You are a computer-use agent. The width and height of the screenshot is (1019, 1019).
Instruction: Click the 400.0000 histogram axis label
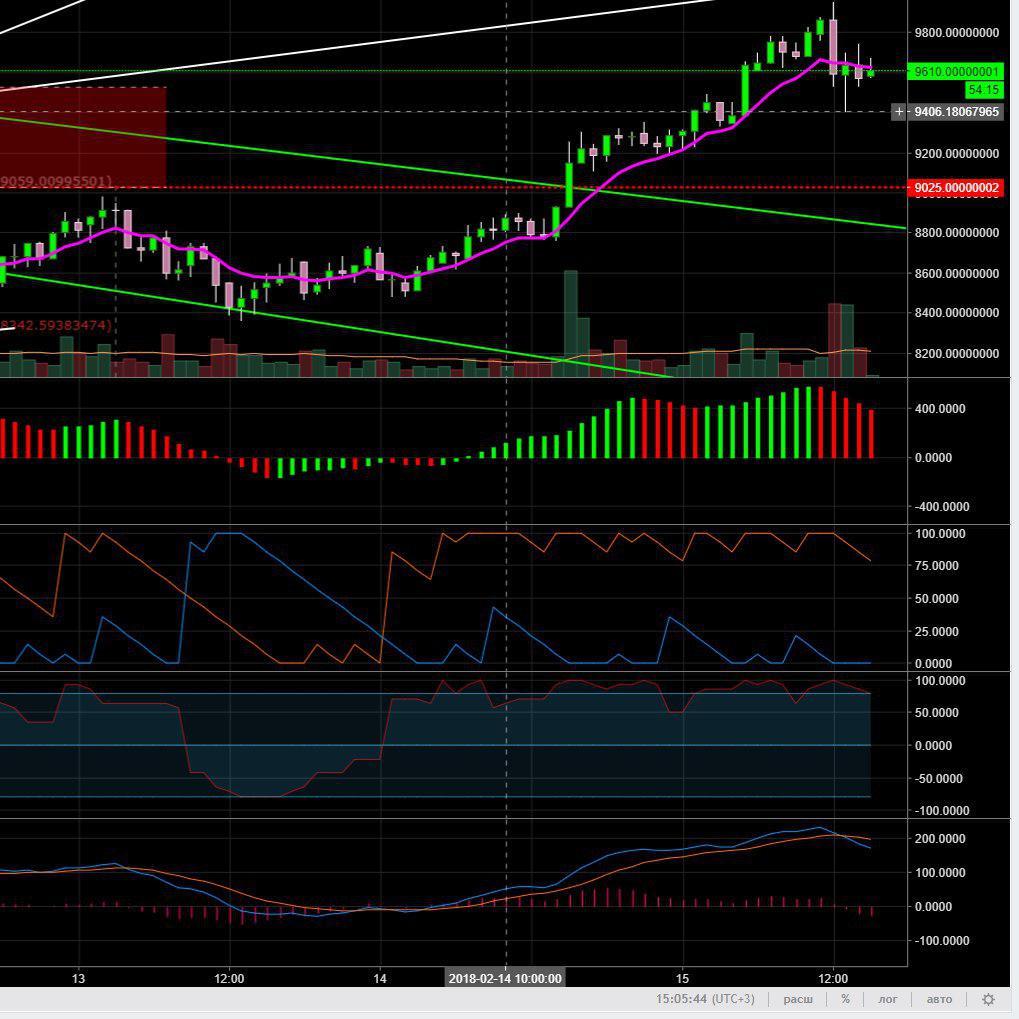[940, 409]
